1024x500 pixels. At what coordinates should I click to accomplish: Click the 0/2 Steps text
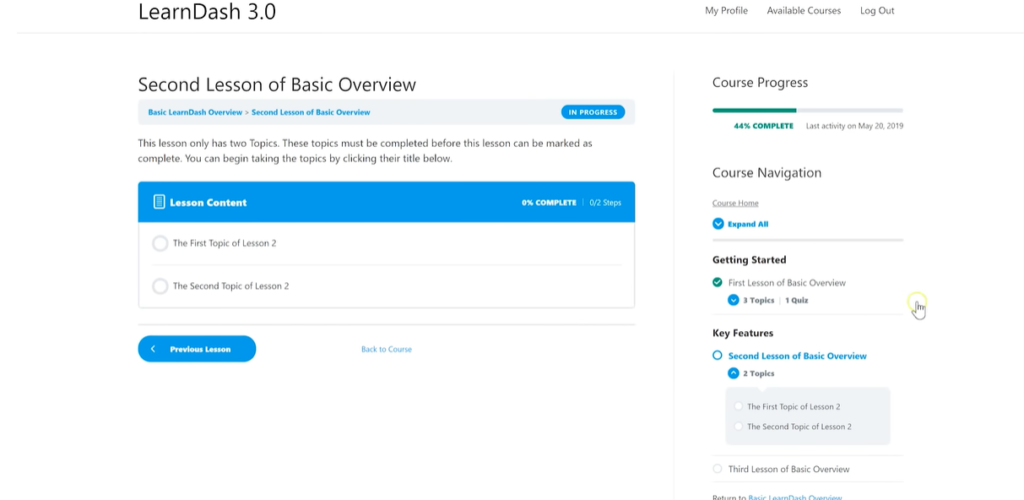(x=605, y=202)
